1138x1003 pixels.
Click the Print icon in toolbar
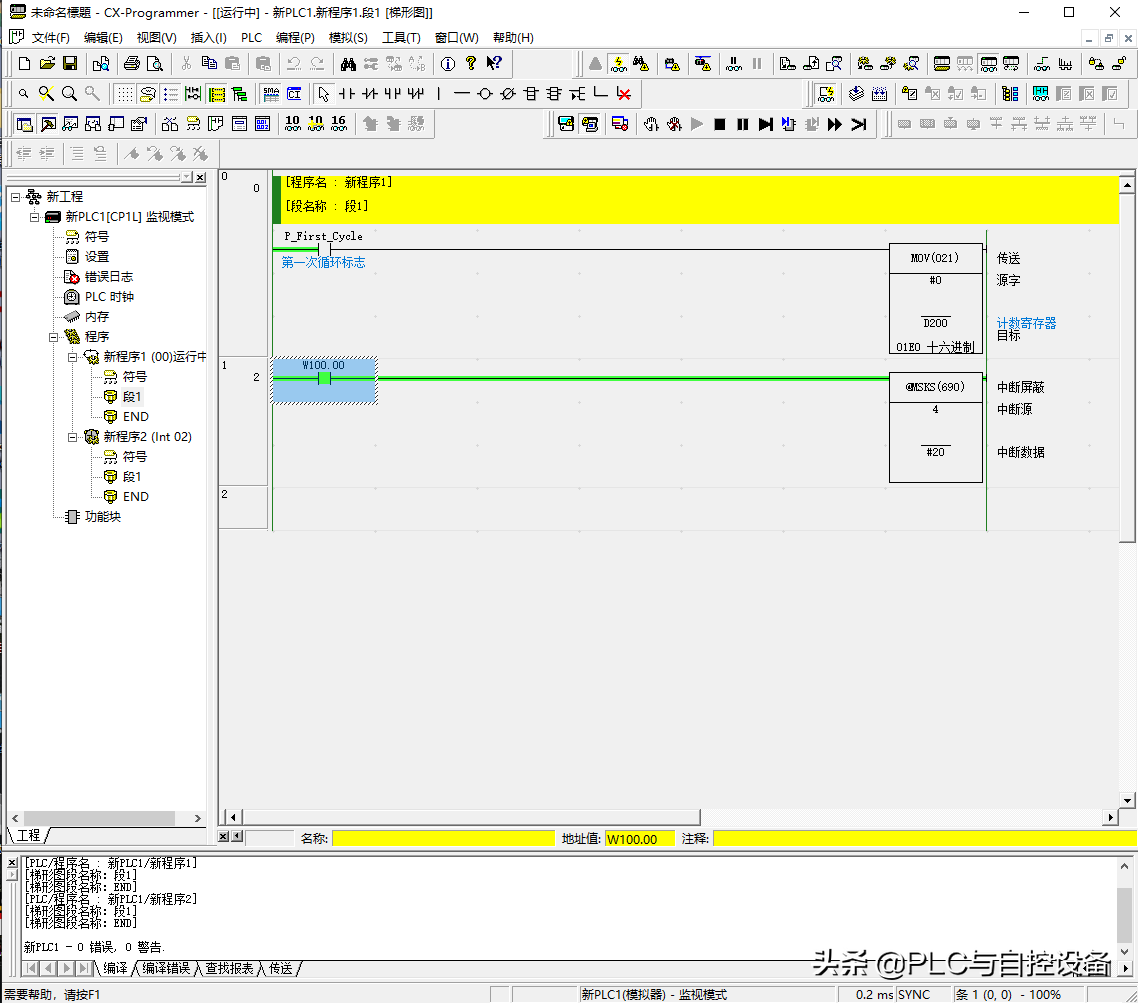pos(131,64)
